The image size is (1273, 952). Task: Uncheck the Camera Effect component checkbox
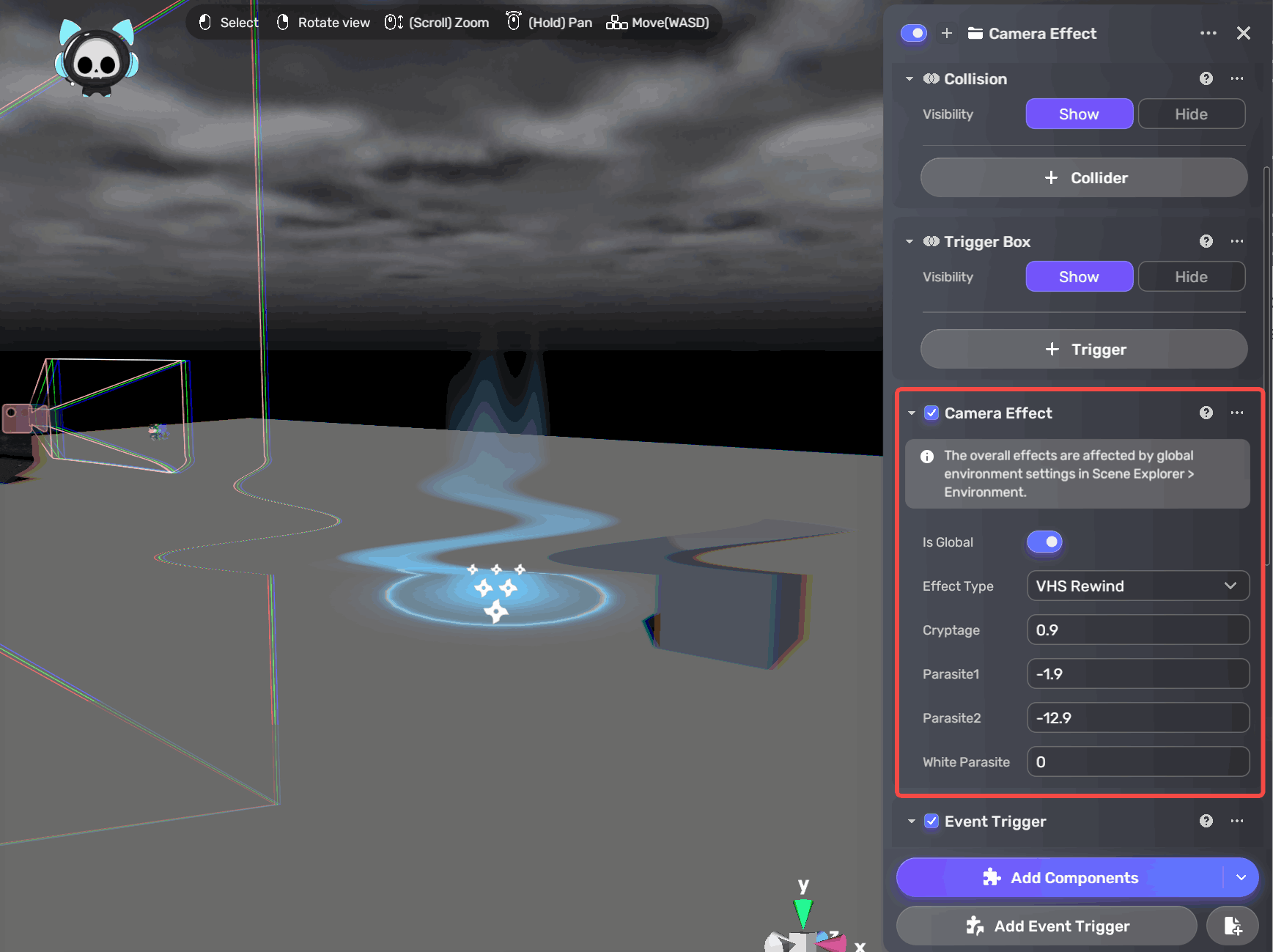coord(931,413)
